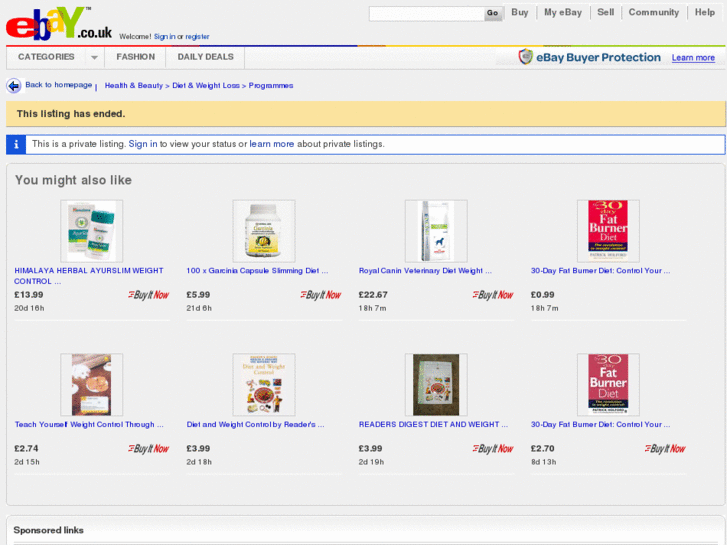Open the Sell link in top navigation
Viewport: 727px width, 545px height.
(606, 13)
